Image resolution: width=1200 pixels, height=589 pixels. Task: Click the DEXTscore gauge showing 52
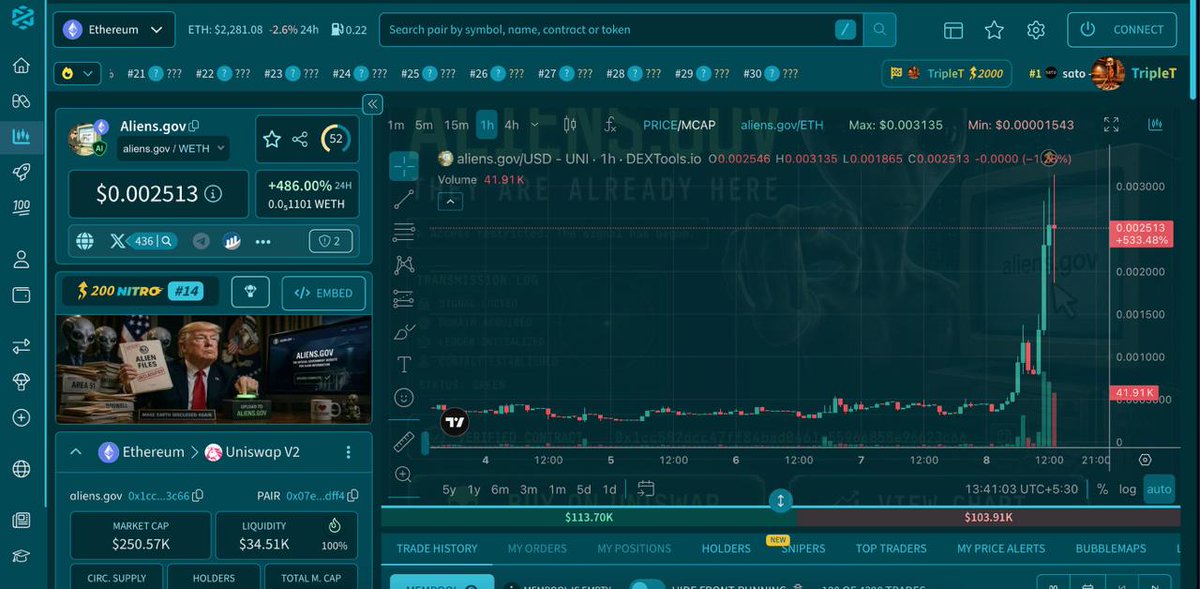click(x=336, y=140)
